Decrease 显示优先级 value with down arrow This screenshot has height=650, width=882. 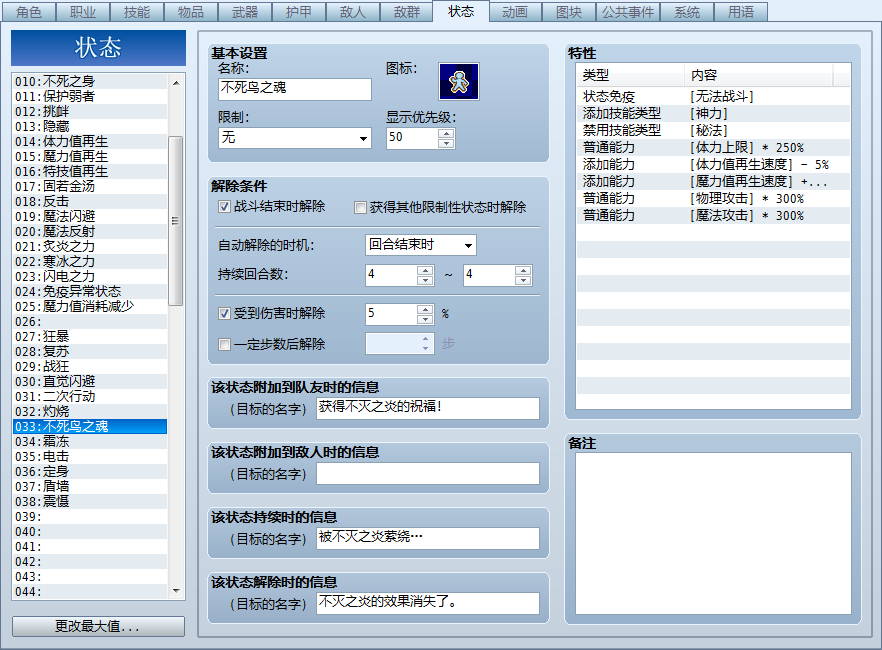pos(446,143)
